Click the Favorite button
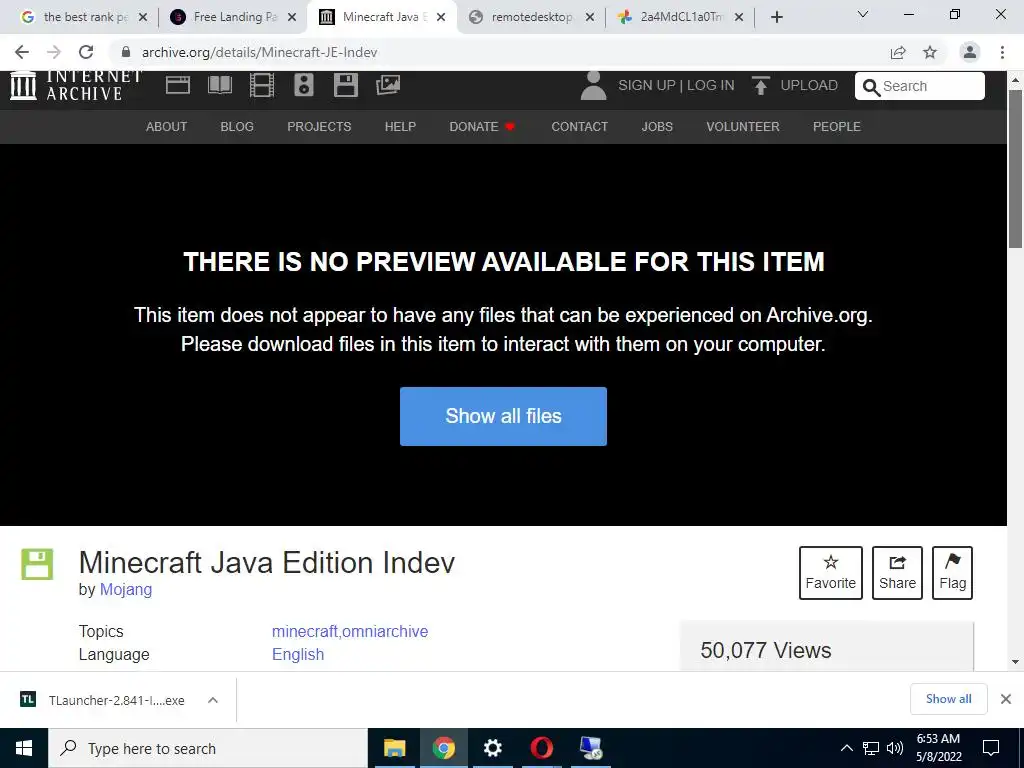This screenshot has width=1024, height=768. (x=830, y=573)
